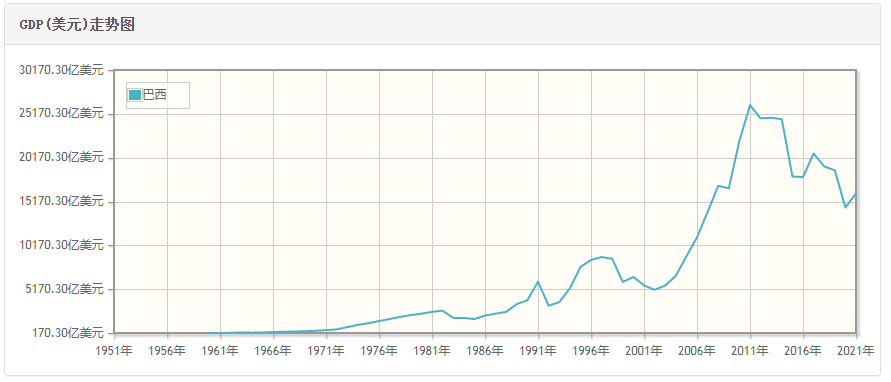
Task: Click the 2016年 x-axis label
Action: (x=803, y=351)
